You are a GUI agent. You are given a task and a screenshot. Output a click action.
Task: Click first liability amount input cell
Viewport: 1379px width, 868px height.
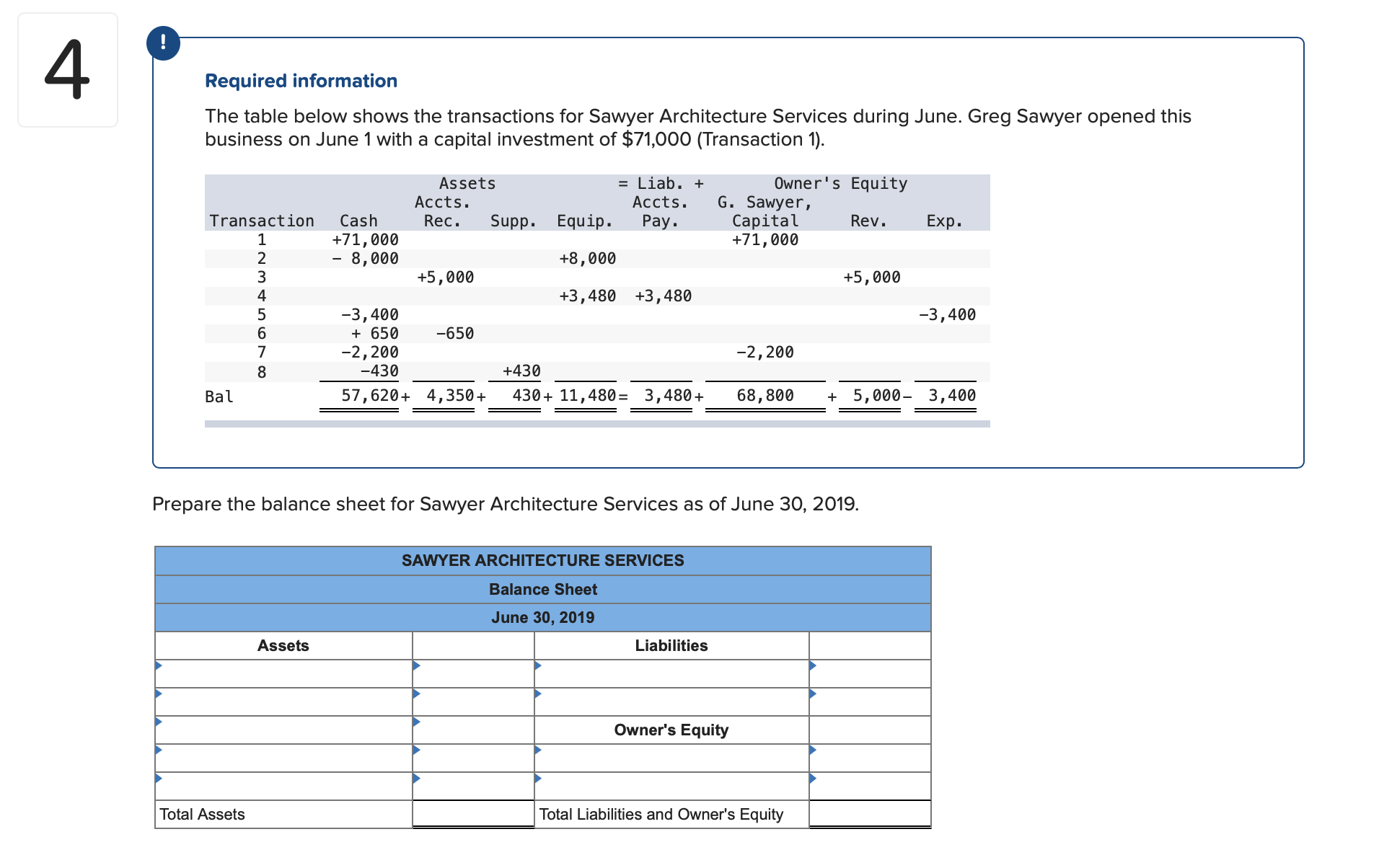(870, 674)
